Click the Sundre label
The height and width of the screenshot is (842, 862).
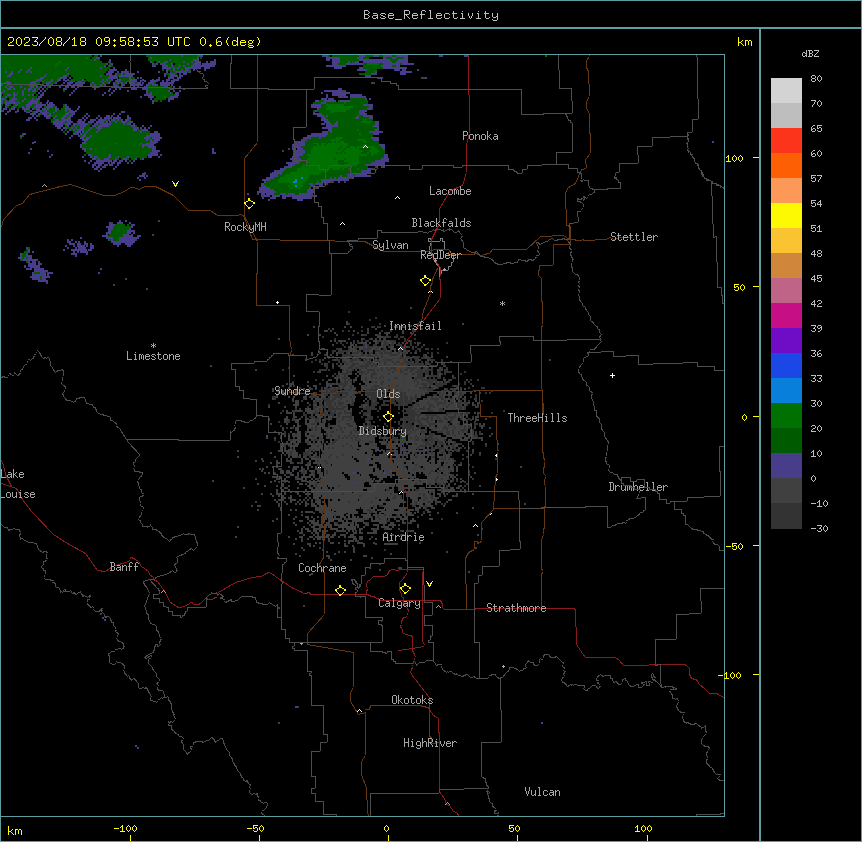tap(292, 391)
